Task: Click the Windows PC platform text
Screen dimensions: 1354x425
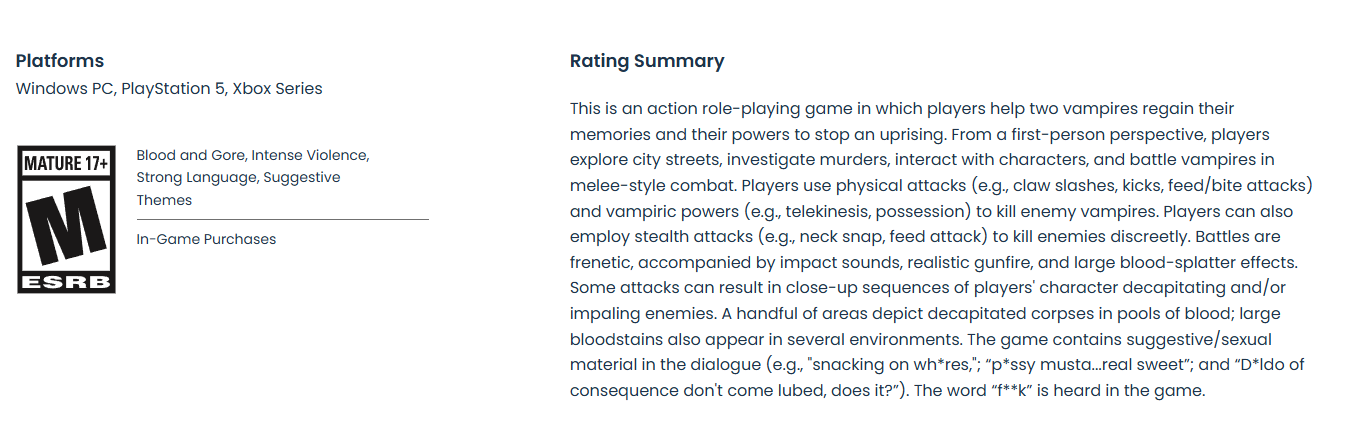Action: pyautogui.click(x=65, y=89)
